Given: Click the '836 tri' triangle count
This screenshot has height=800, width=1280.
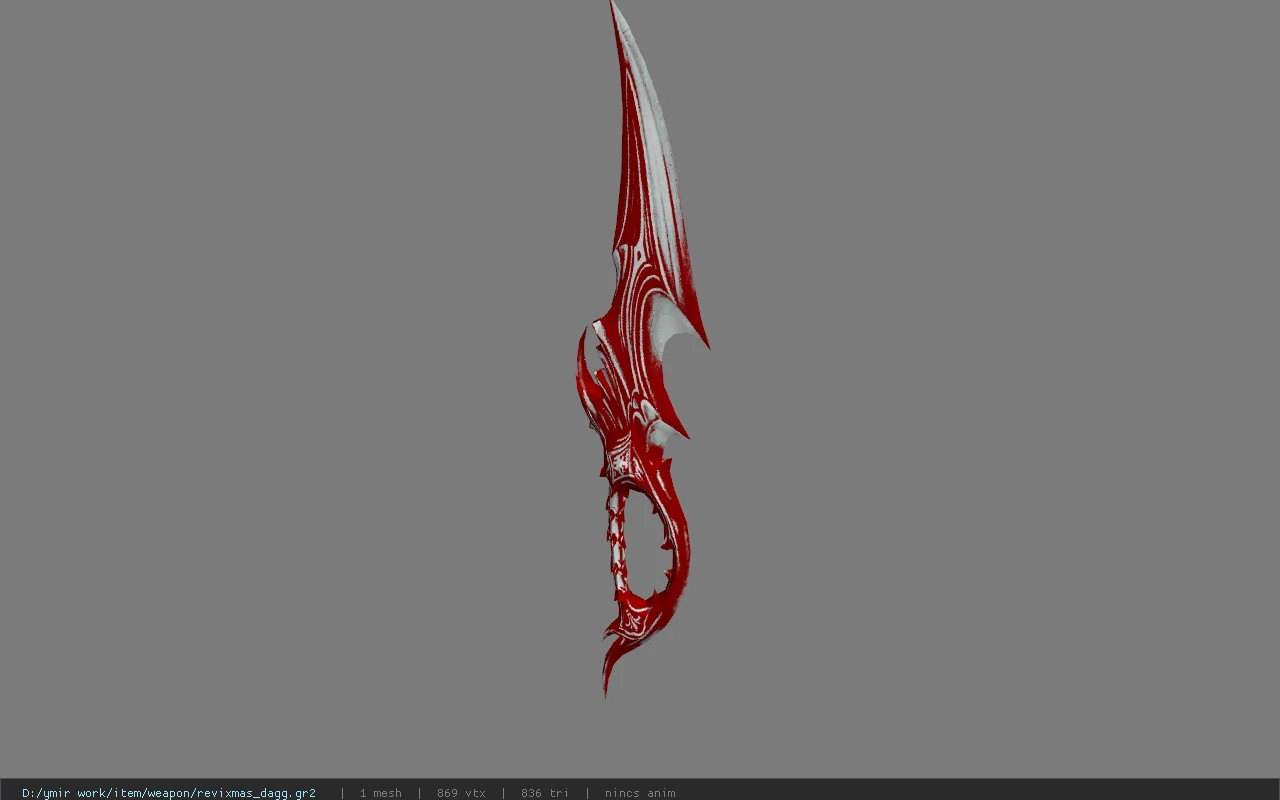Looking at the screenshot, I should pyautogui.click(x=545, y=793).
